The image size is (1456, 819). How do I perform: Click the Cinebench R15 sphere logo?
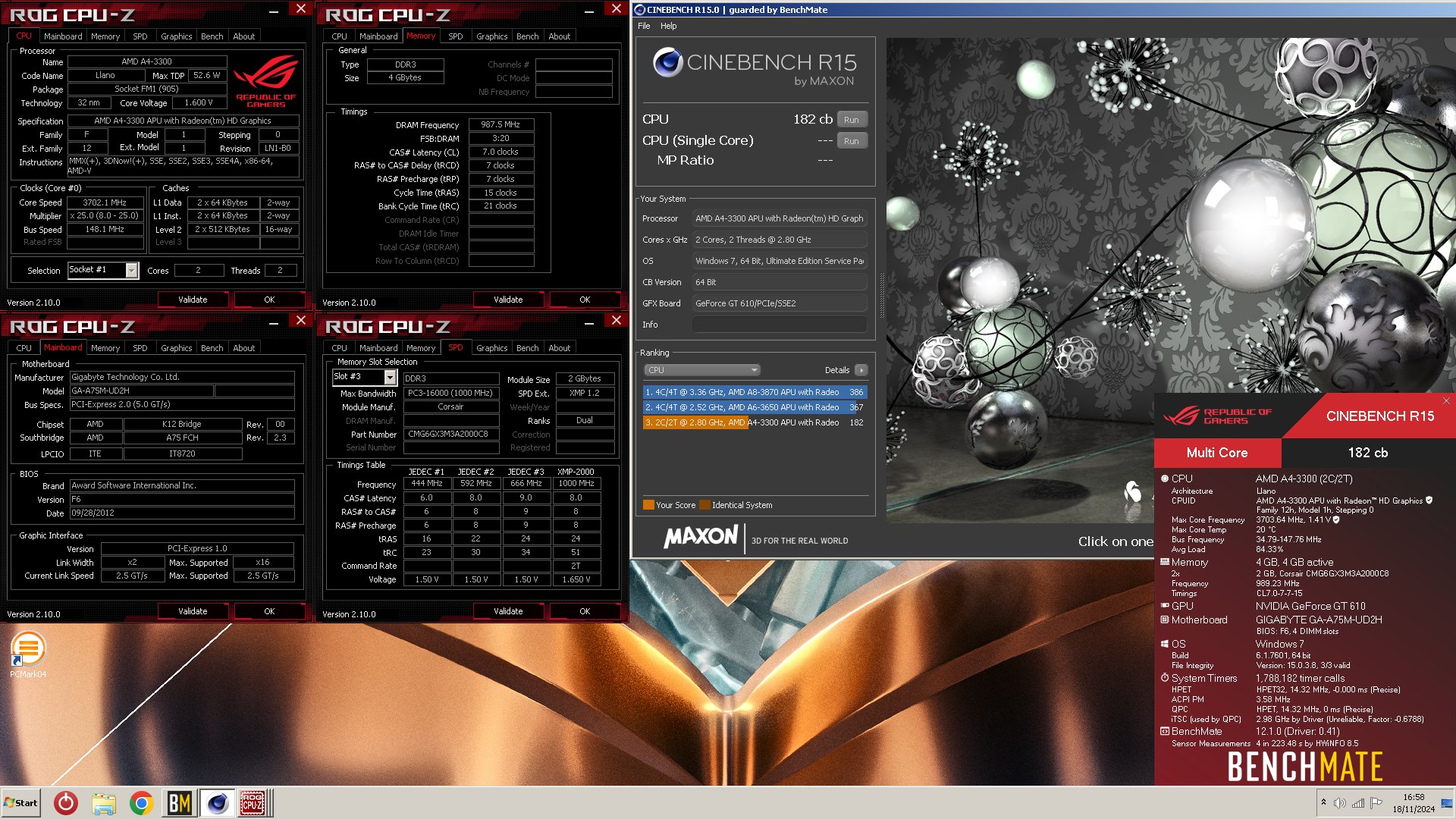[x=668, y=62]
